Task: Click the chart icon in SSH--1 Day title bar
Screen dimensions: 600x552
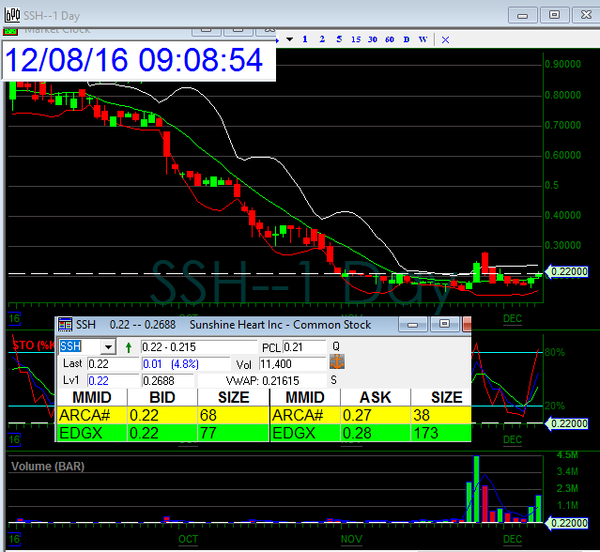Action: coord(11,13)
